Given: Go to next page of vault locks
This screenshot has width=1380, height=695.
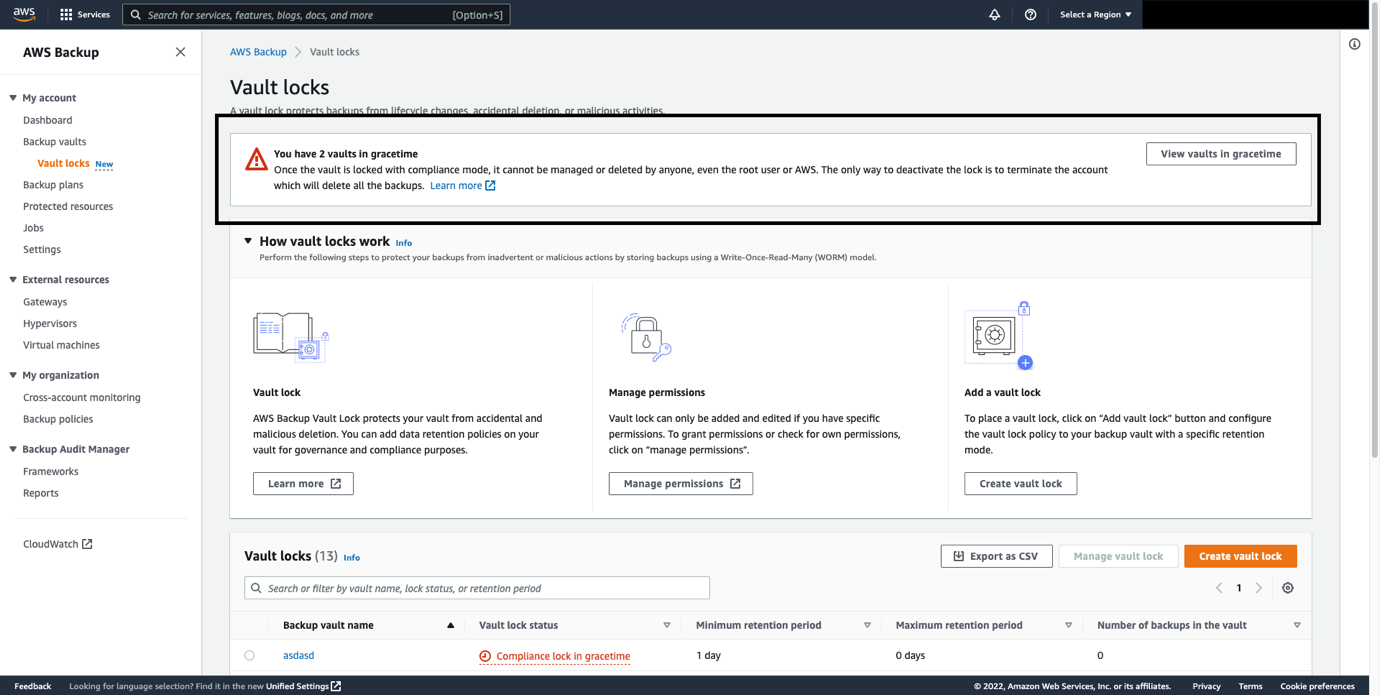Looking at the screenshot, I should [1259, 588].
